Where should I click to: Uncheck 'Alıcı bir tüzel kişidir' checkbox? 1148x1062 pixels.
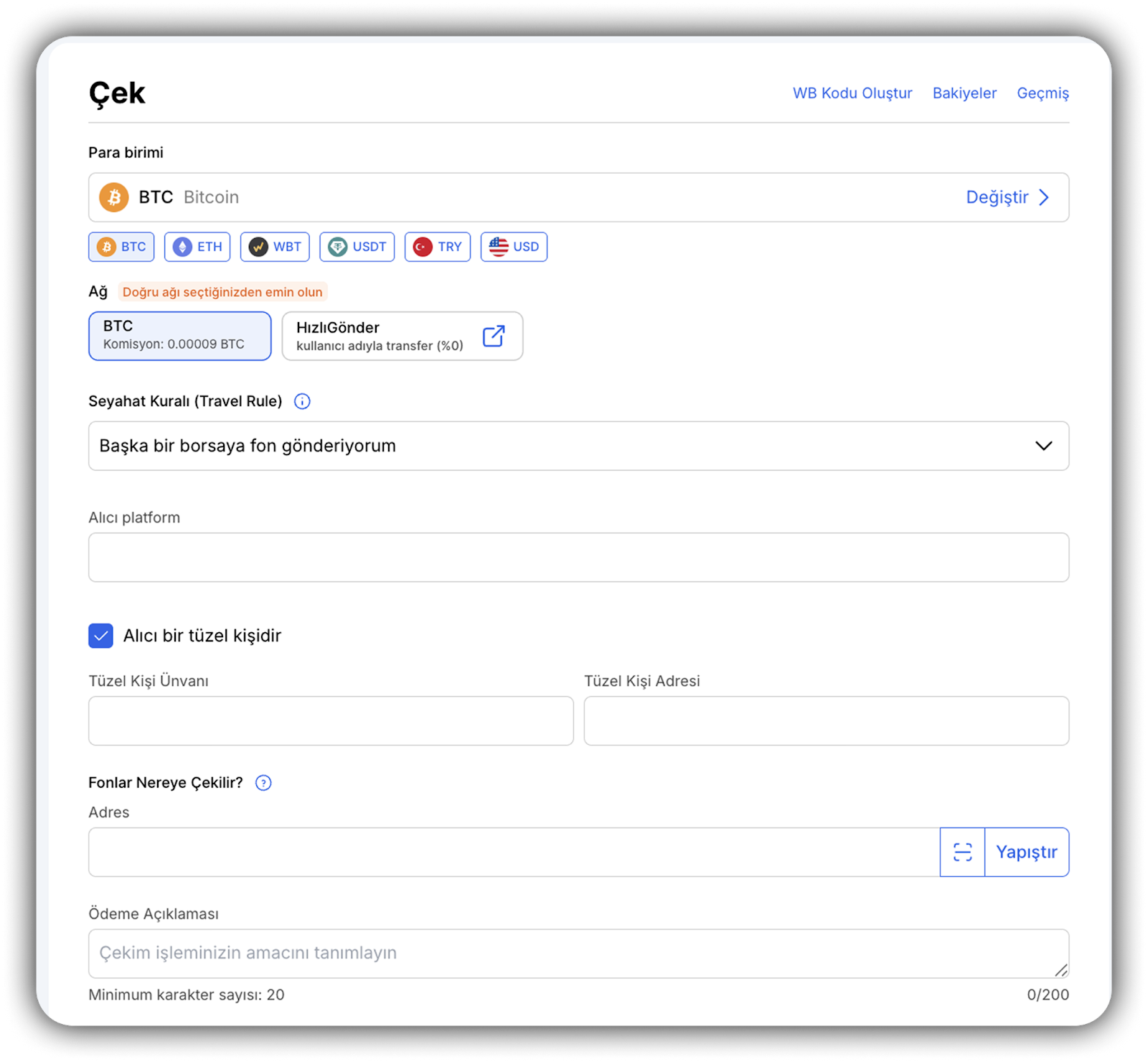(x=101, y=636)
